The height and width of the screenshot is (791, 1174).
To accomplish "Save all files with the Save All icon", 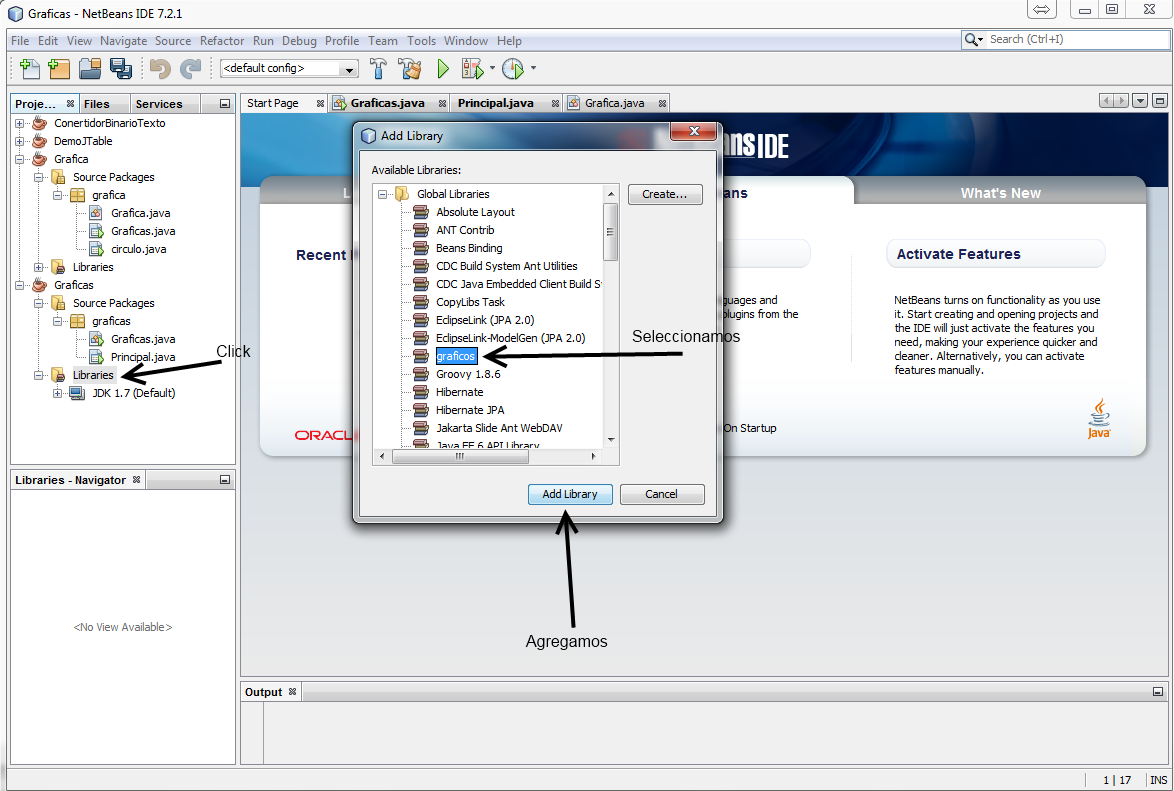I will pyautogui.click(x=120, y=68).
